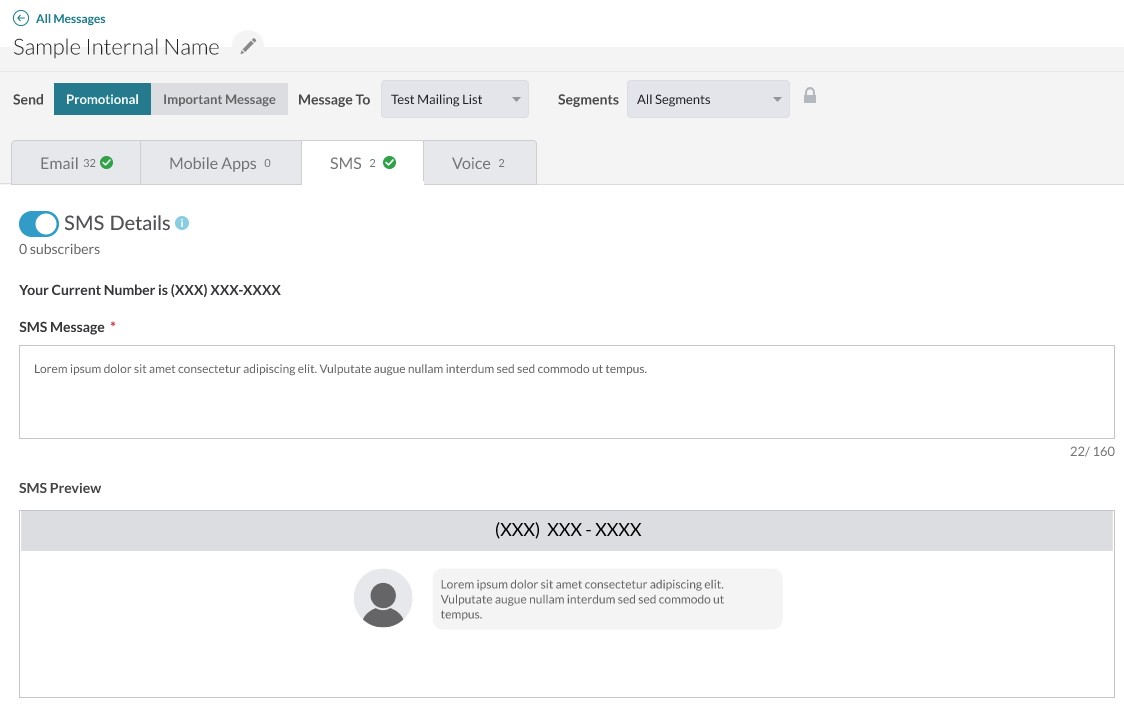Click the preview message bubble
The width and height of the screenshot is (1124, 709).
[x=607, y=599]
